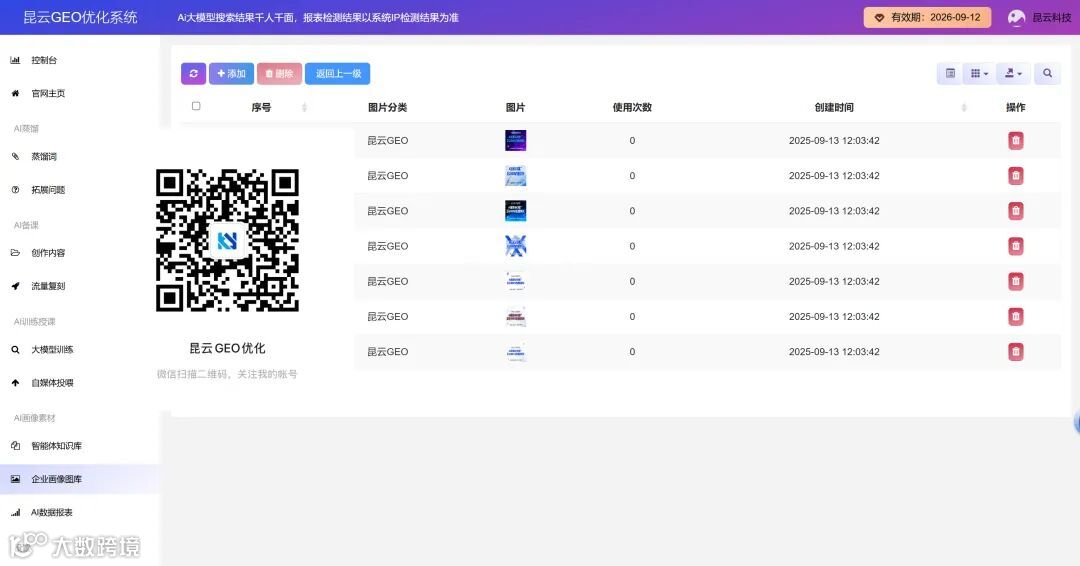This screenshot has width=1080, height=566.
Task: Open the 昆云科技 user avatar
Action: coord(1016,17)
